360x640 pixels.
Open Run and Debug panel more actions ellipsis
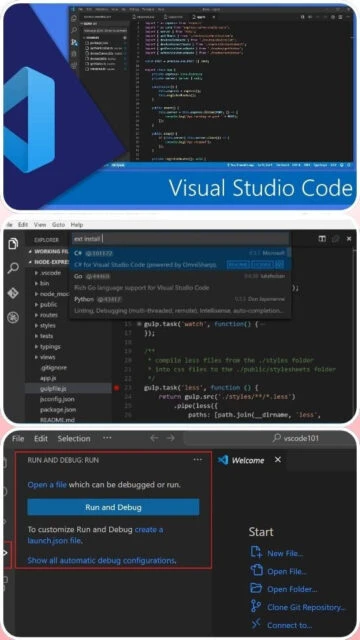198,460
